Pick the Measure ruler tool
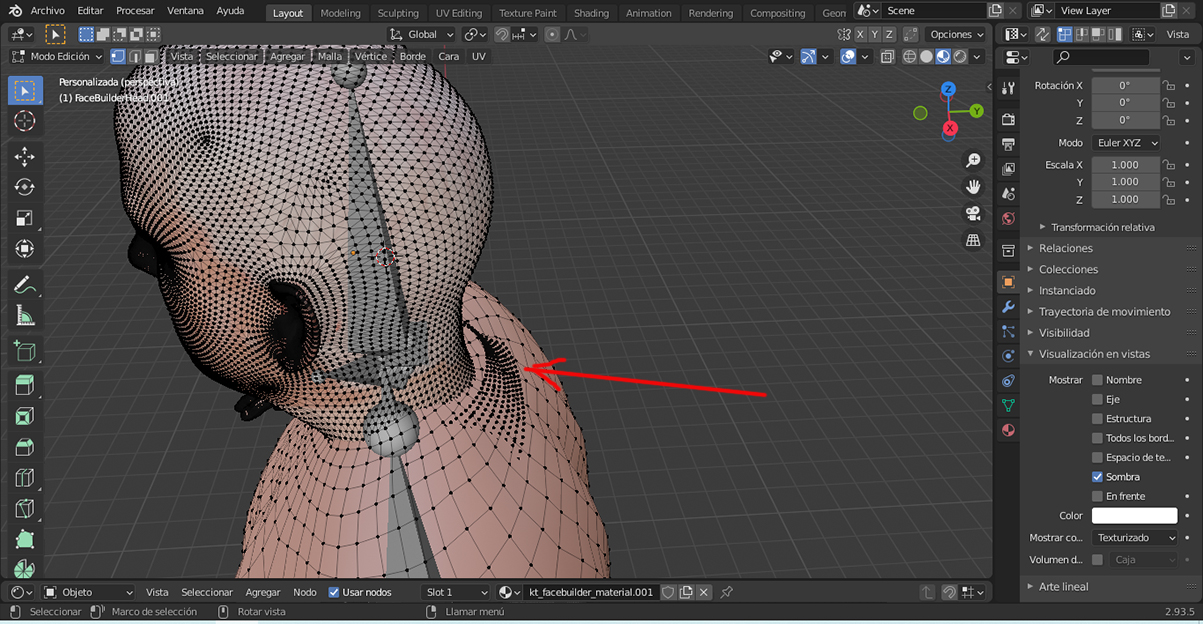1203x624 pixels. point(25,317)
